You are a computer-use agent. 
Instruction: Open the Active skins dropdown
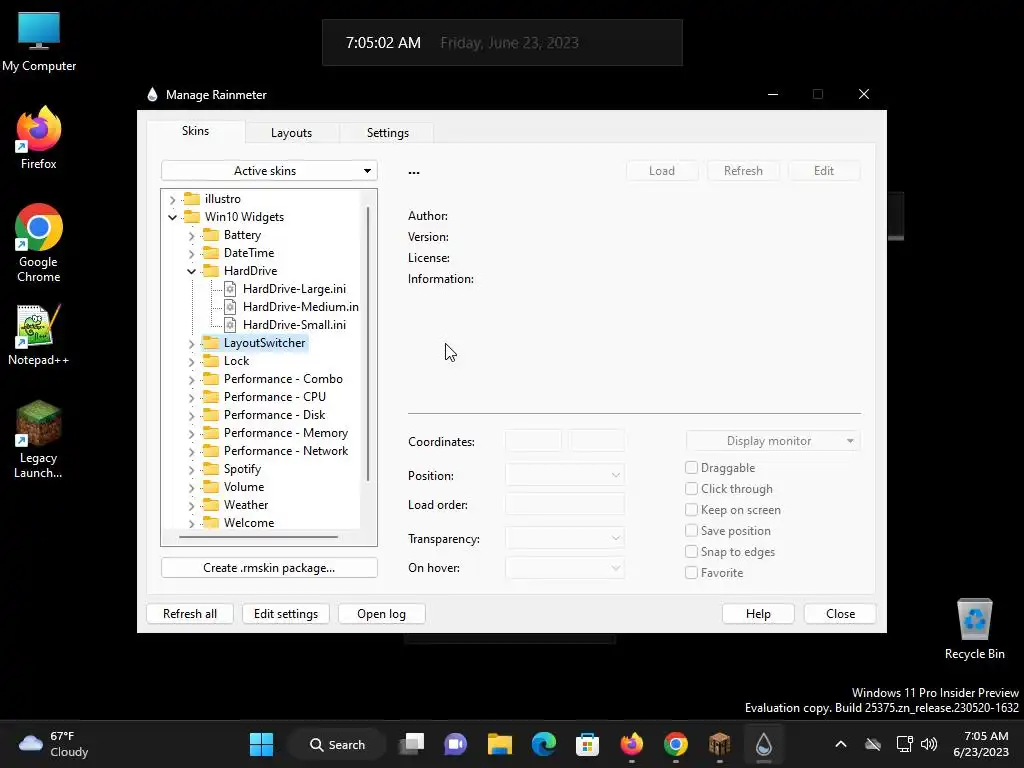click(x=269, y=170)
